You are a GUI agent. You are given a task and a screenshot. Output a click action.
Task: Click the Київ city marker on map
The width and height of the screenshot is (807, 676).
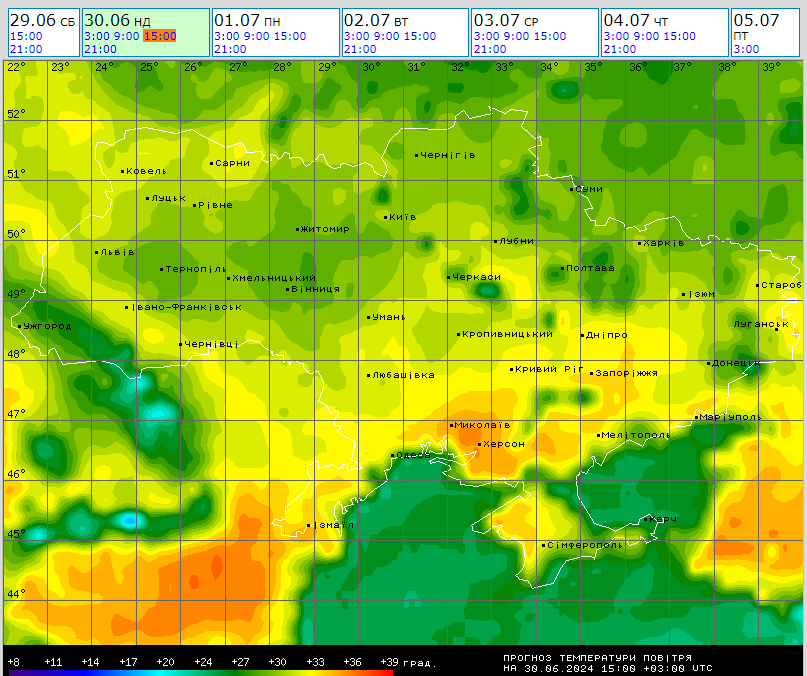pyautogui.click(x=386, y=217)
